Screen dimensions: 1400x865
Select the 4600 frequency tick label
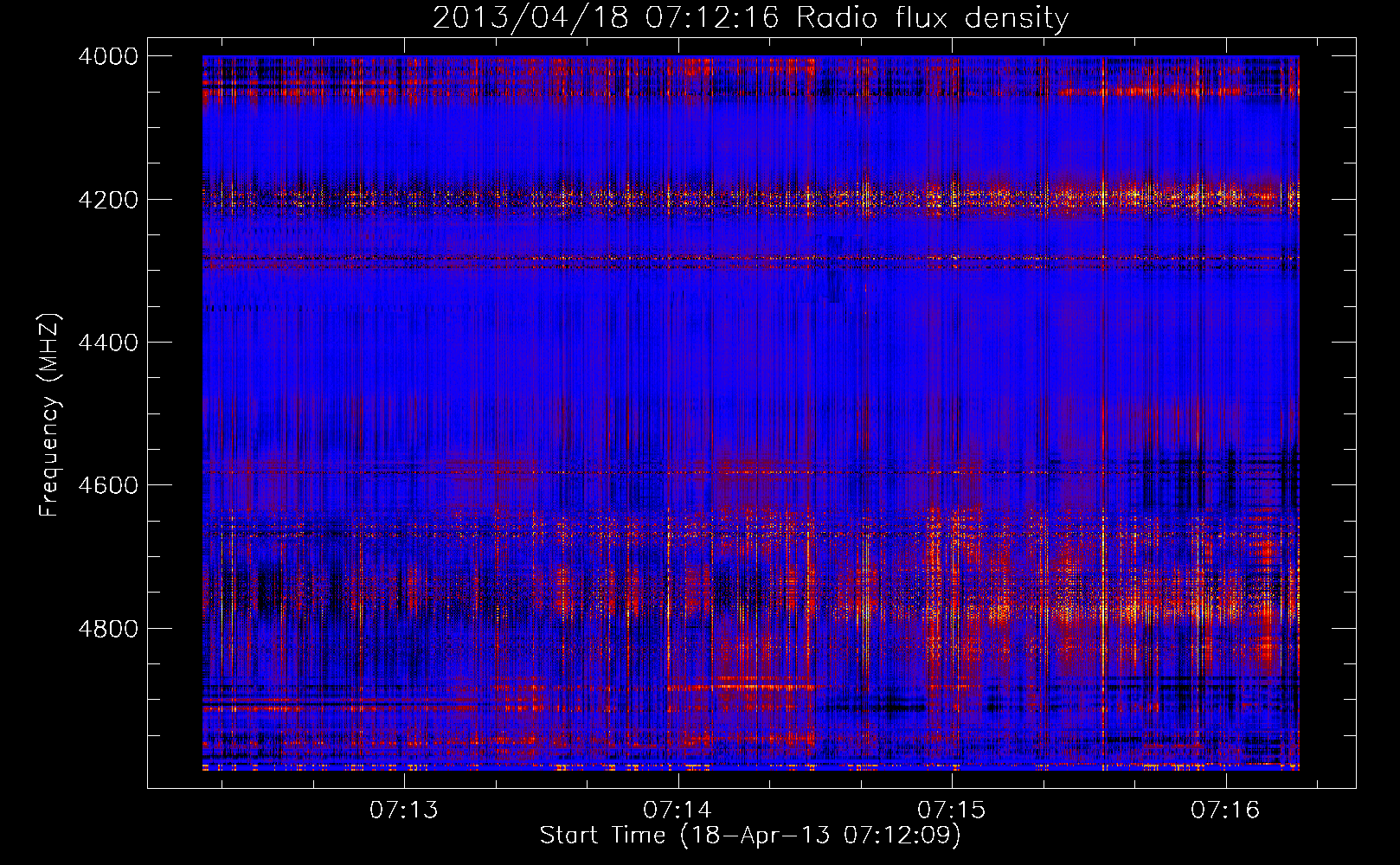pyautogui.click(x=108, y=485)
